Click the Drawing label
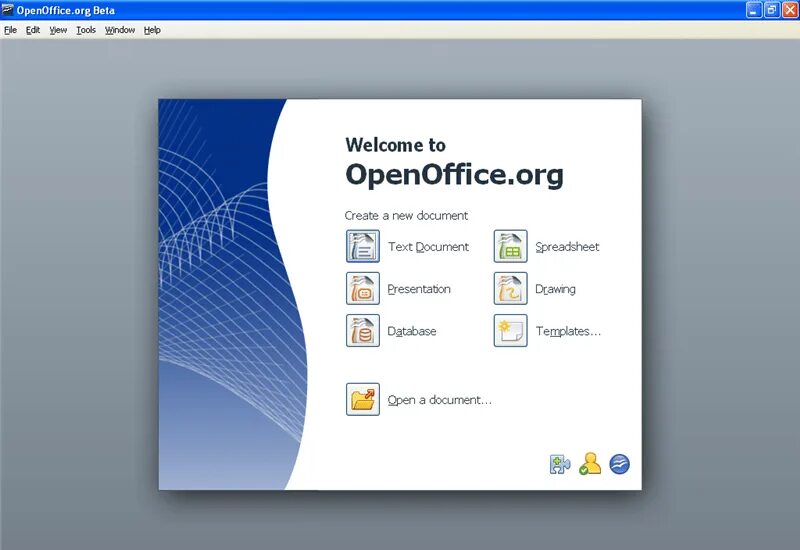Screen dimensions: 800x550 pos(555,289)
